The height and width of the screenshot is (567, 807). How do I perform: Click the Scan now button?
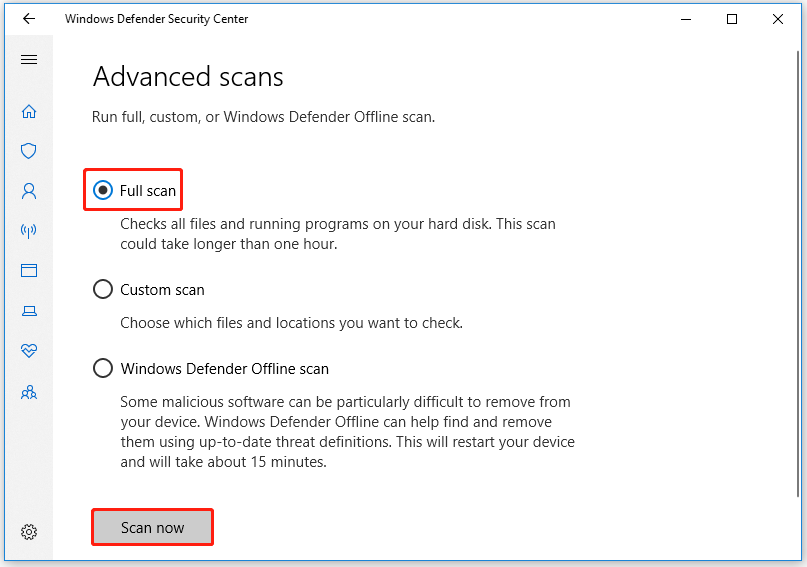point(152,527)
